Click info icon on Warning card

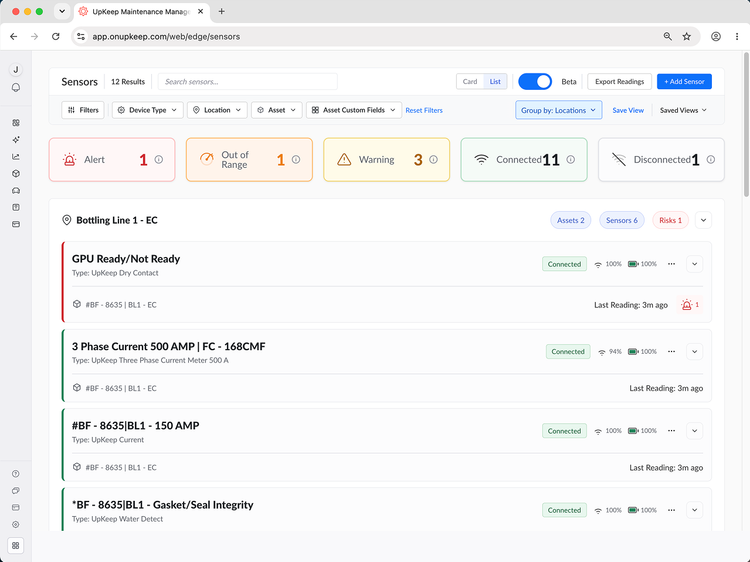coord(433,159)
